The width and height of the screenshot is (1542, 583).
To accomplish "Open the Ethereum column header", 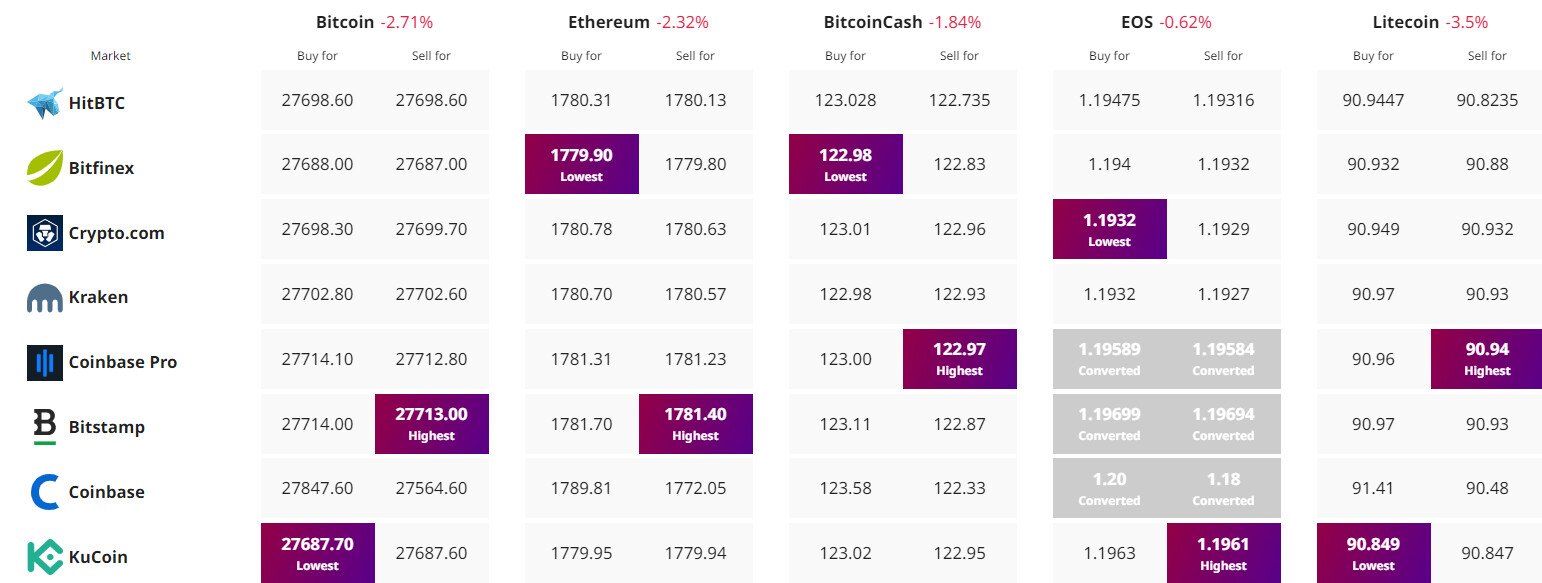I will pos(609,22).
